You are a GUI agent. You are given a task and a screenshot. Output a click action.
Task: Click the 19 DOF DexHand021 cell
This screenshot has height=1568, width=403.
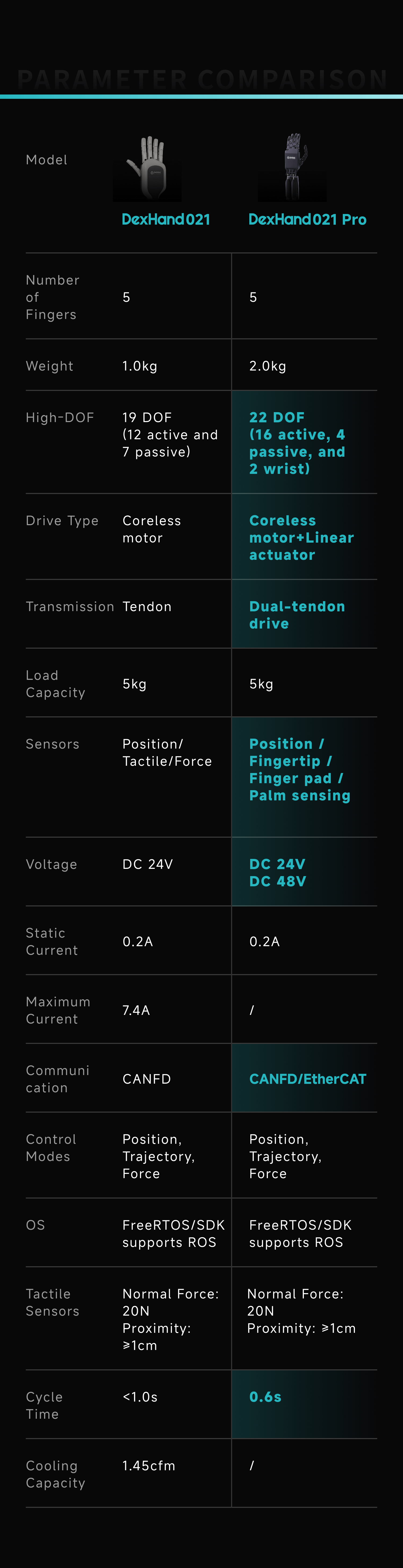pyautogui.click(x=170, y=435)
